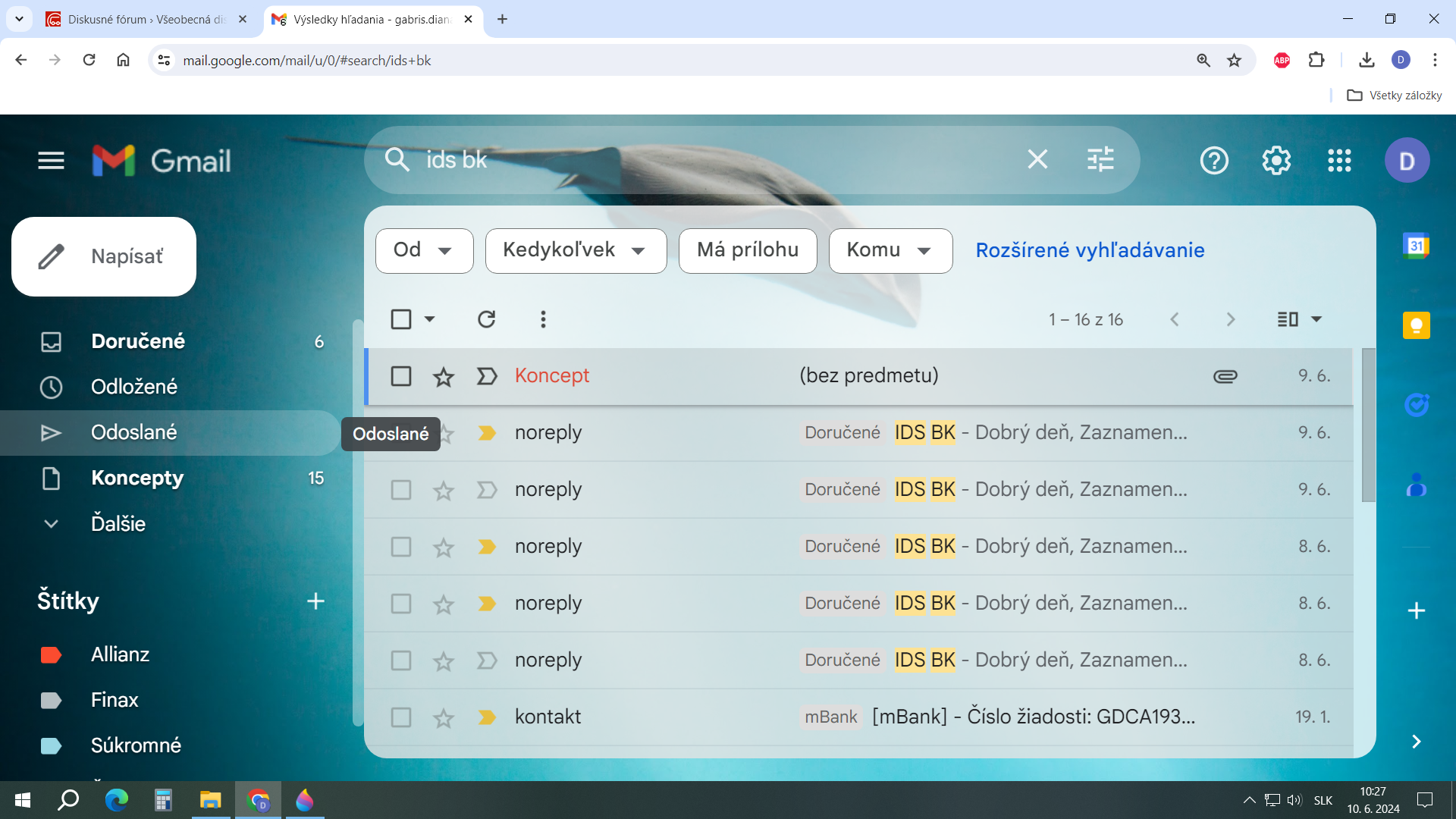The image size is (1456, 819).
Task: Open Google Keep side panel icon
Action: [1416, 325]
